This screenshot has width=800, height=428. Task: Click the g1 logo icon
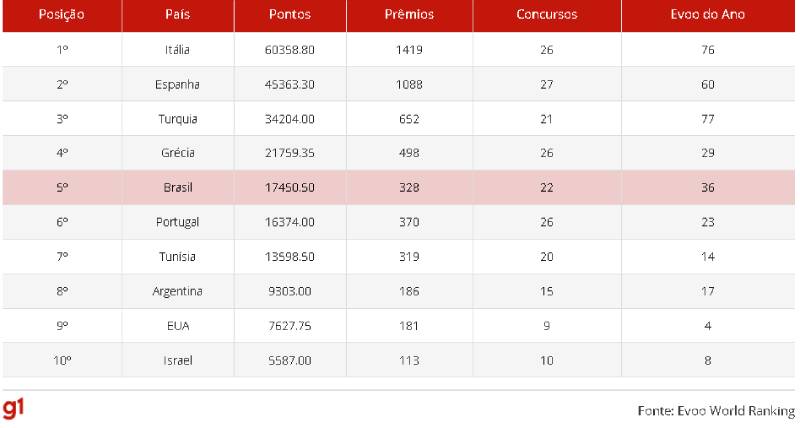(x=13, y=409)
